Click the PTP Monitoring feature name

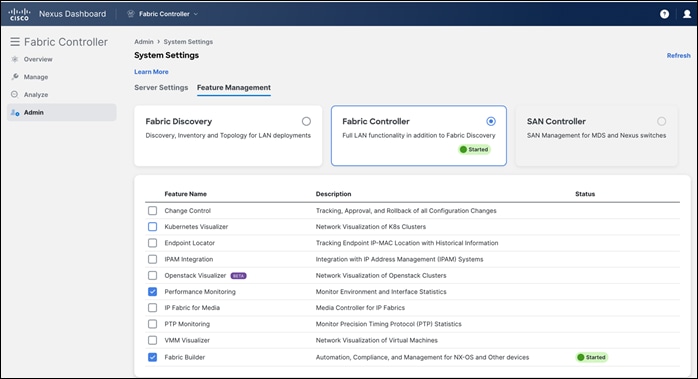click(x=187, y=324)
